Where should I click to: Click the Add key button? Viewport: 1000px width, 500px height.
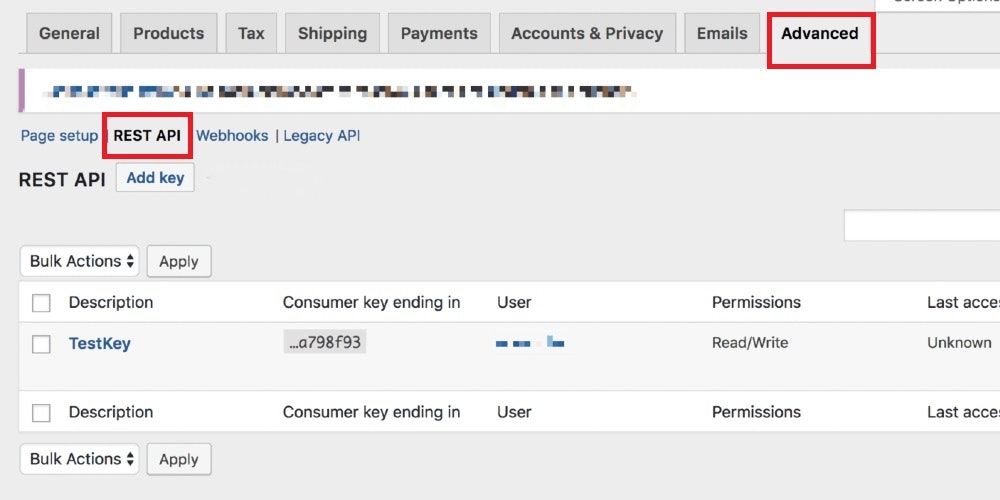click(155, 178)
